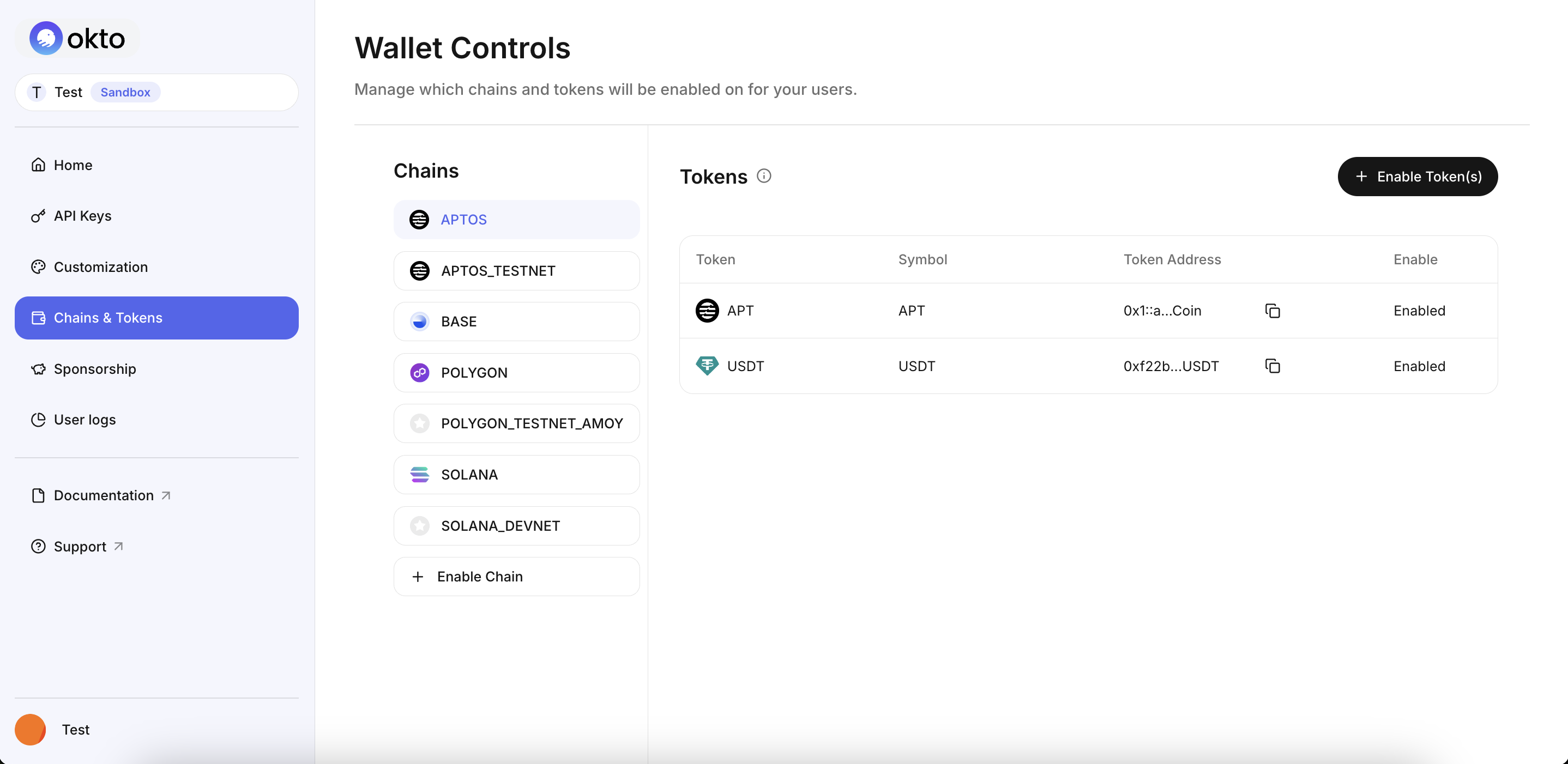This screenshot has height=764, width=1568.
Task: Click the Token Address column header
Action: [x=1172, y=260]
